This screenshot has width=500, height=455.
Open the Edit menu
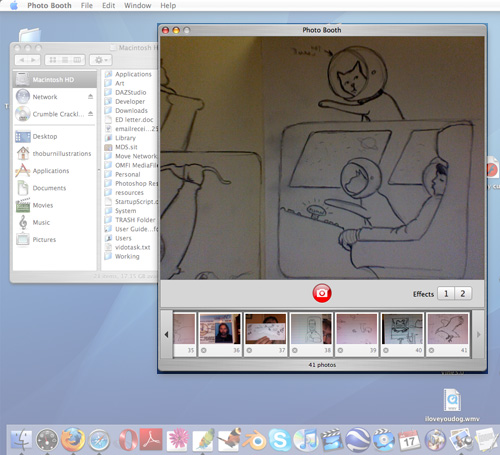[109, 5]
